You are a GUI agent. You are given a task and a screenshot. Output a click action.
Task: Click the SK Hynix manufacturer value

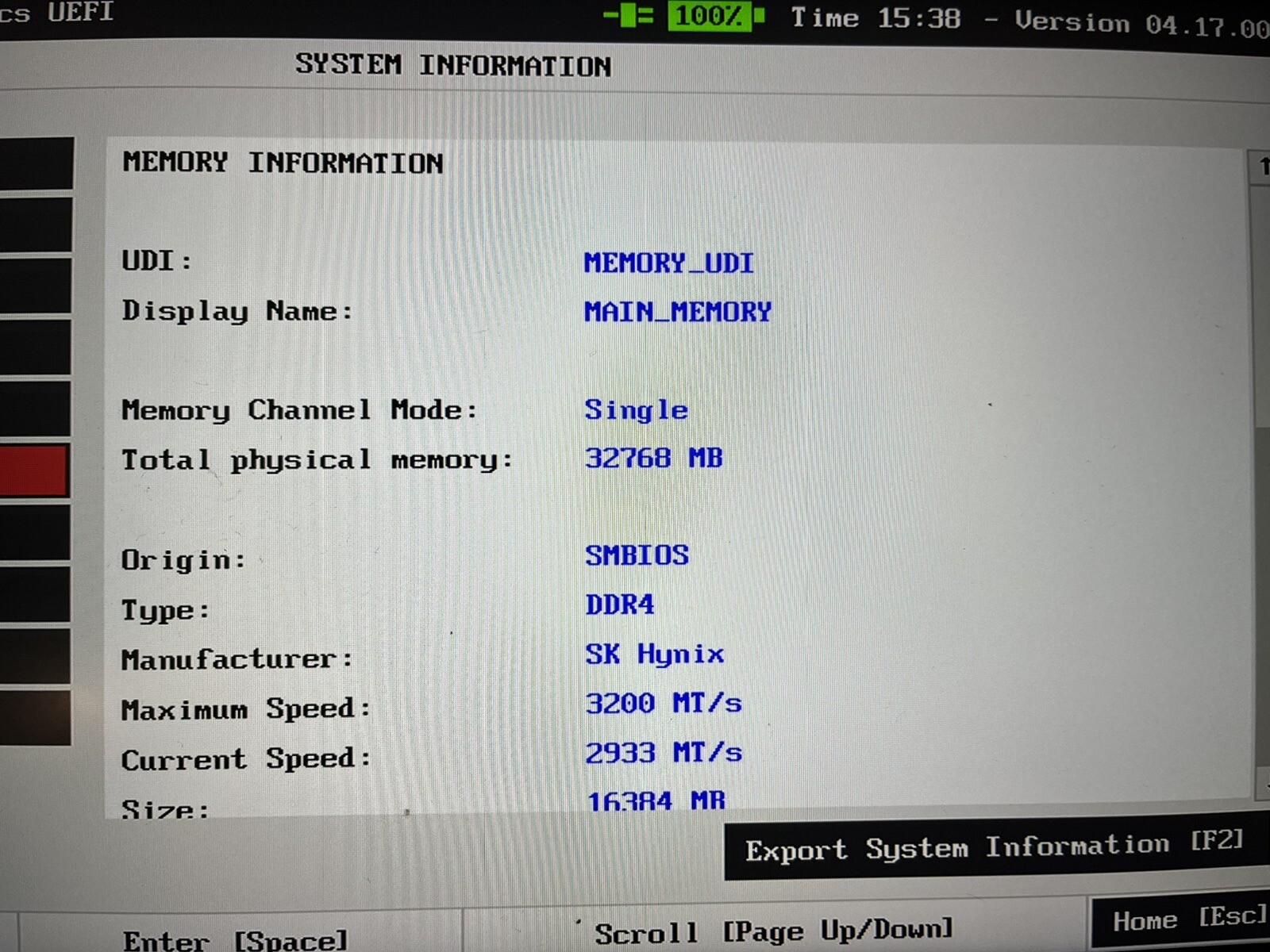[x=655, y=654]
